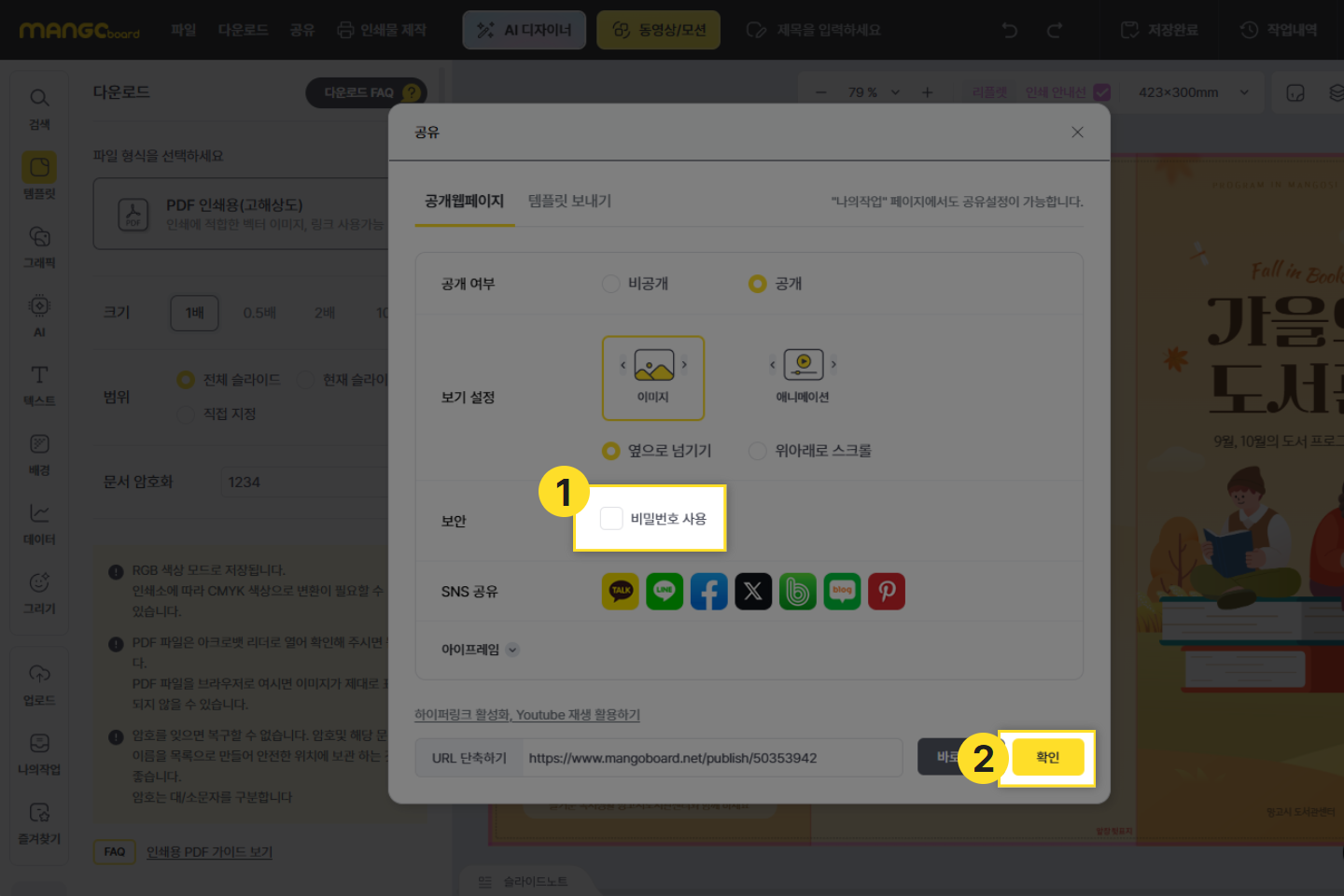Viewport: 1344px width, 896px height.
Task: Click the URL 단축하기 button
Action: click(x=469, y=758)
